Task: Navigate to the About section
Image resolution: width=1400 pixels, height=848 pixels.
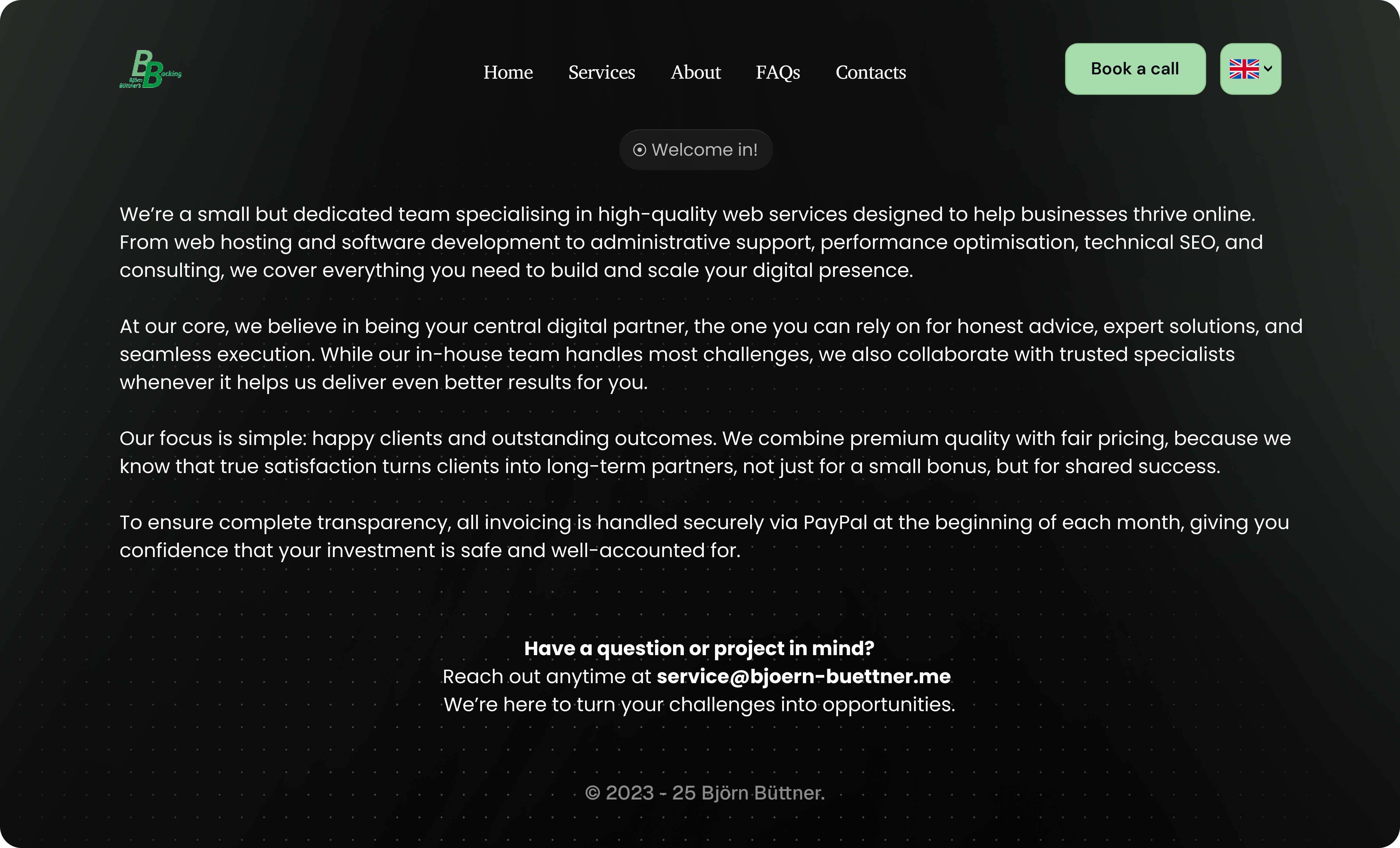Action: [695, 73]
